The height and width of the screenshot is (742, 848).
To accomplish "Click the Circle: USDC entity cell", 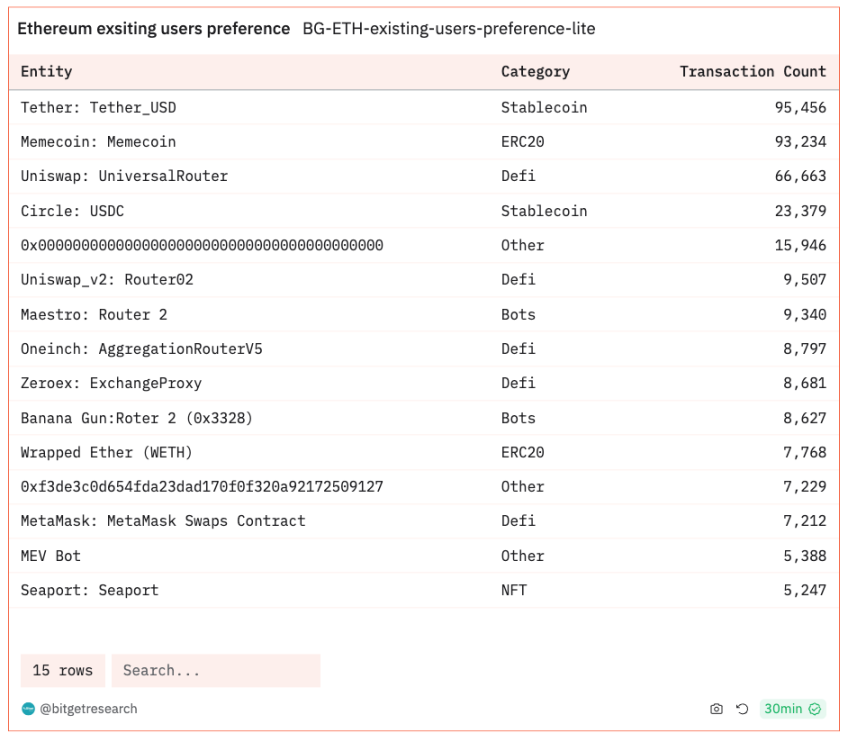I will (x=72, y=211).
